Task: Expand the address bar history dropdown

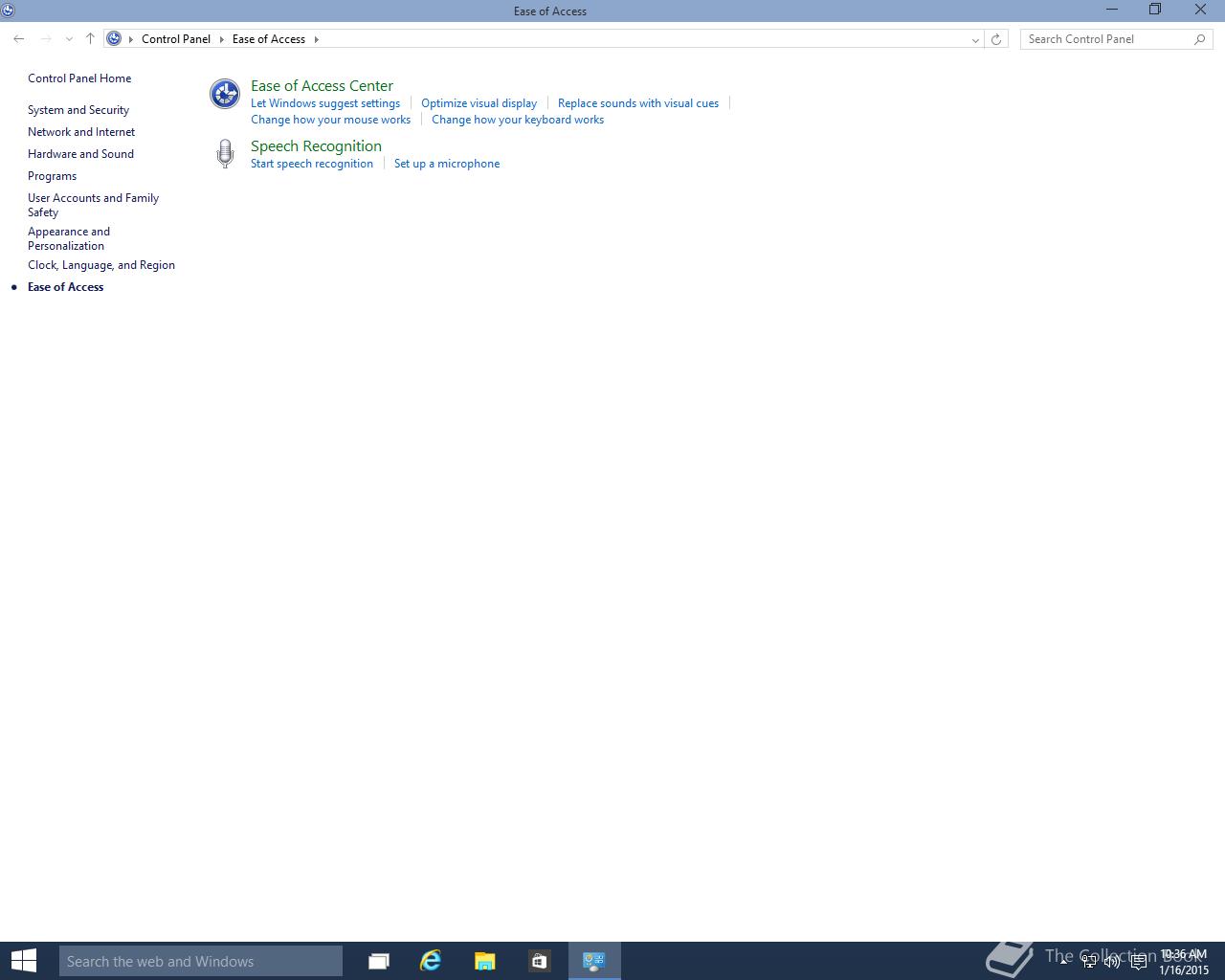Action: (x=975, y=39)
